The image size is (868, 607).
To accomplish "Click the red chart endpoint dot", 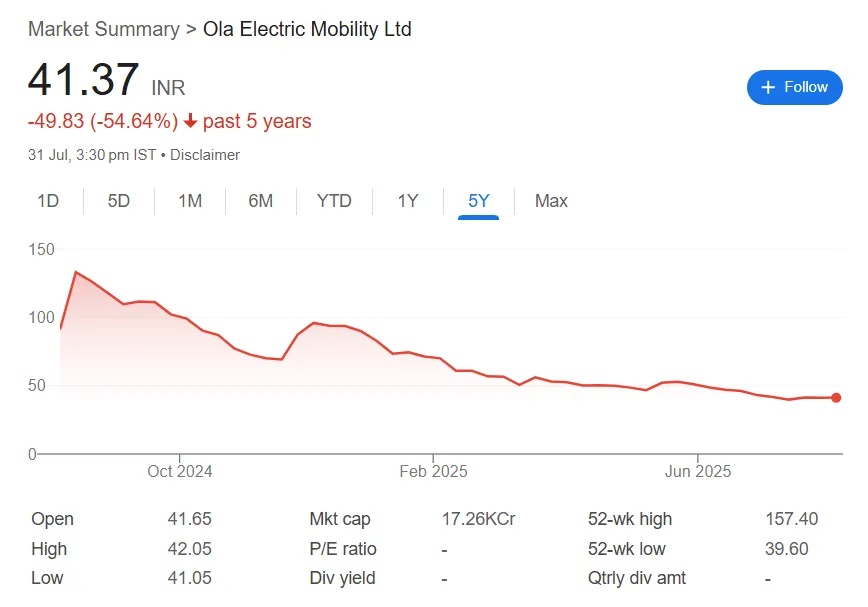I will (836, 397).
